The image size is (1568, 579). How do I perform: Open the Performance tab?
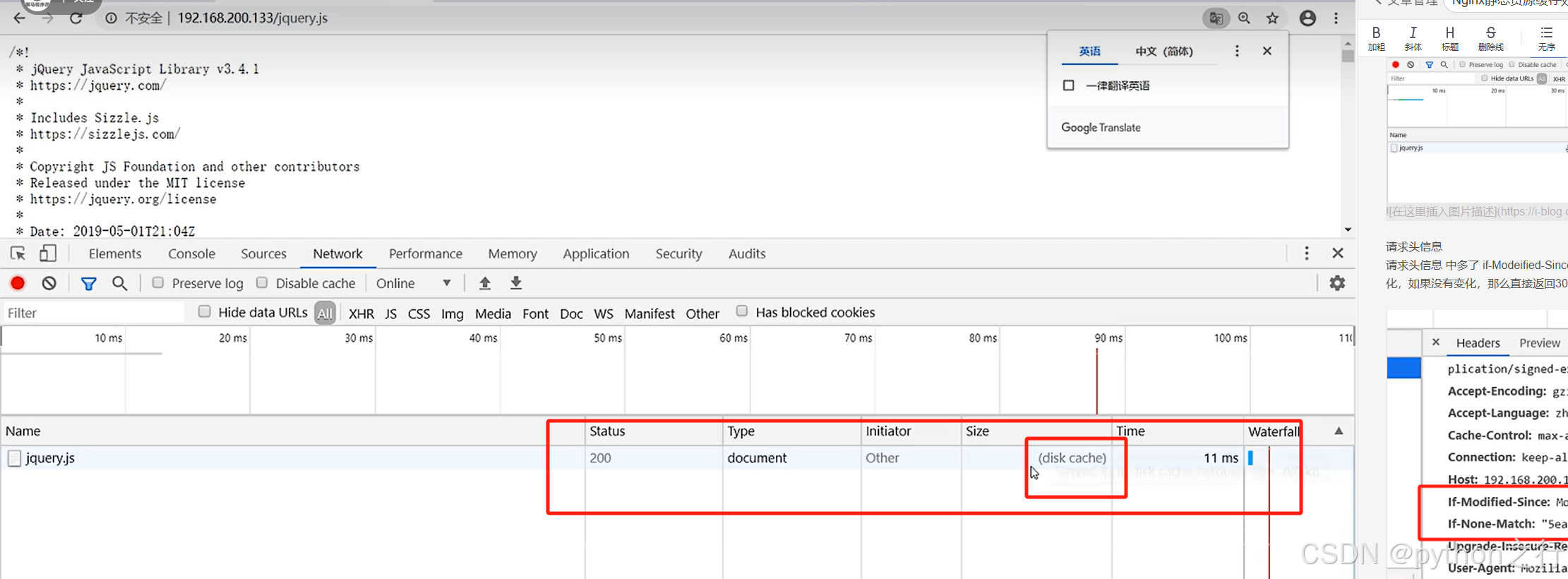pos(426,253)
